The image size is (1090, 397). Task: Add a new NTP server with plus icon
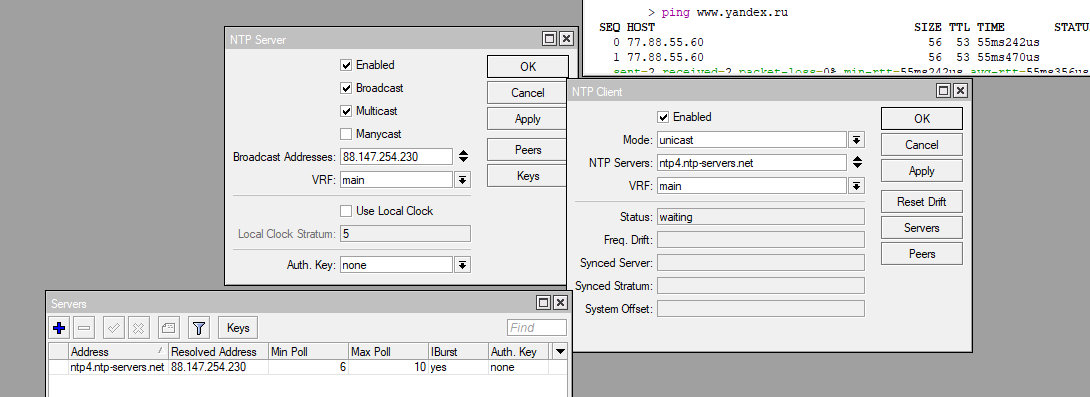pyautogui.click(x=59, y=327)
